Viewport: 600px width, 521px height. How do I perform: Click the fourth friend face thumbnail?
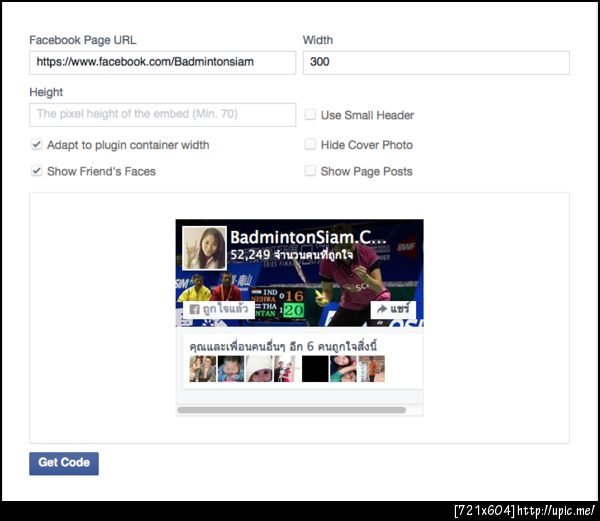pos(287,369)
